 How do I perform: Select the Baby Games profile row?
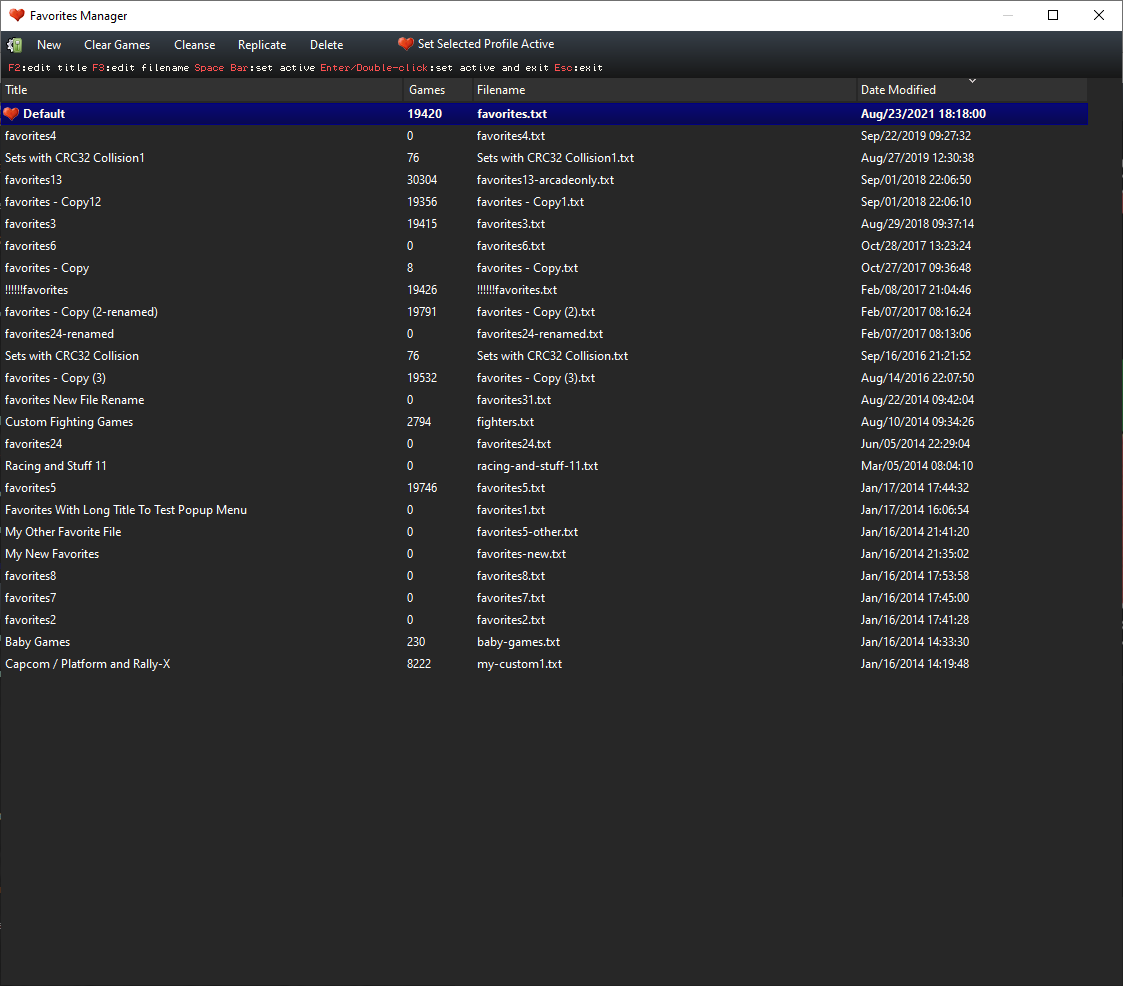37,642
